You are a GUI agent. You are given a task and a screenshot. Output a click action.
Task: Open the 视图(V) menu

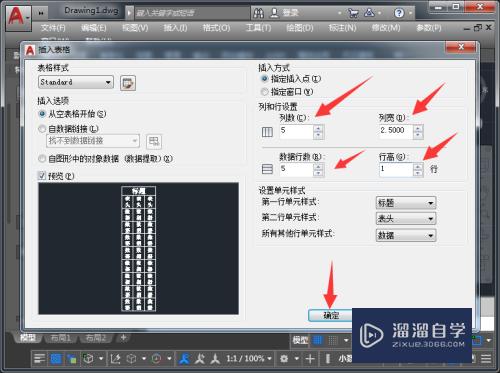pyautogui.click(x=135, y=28)
